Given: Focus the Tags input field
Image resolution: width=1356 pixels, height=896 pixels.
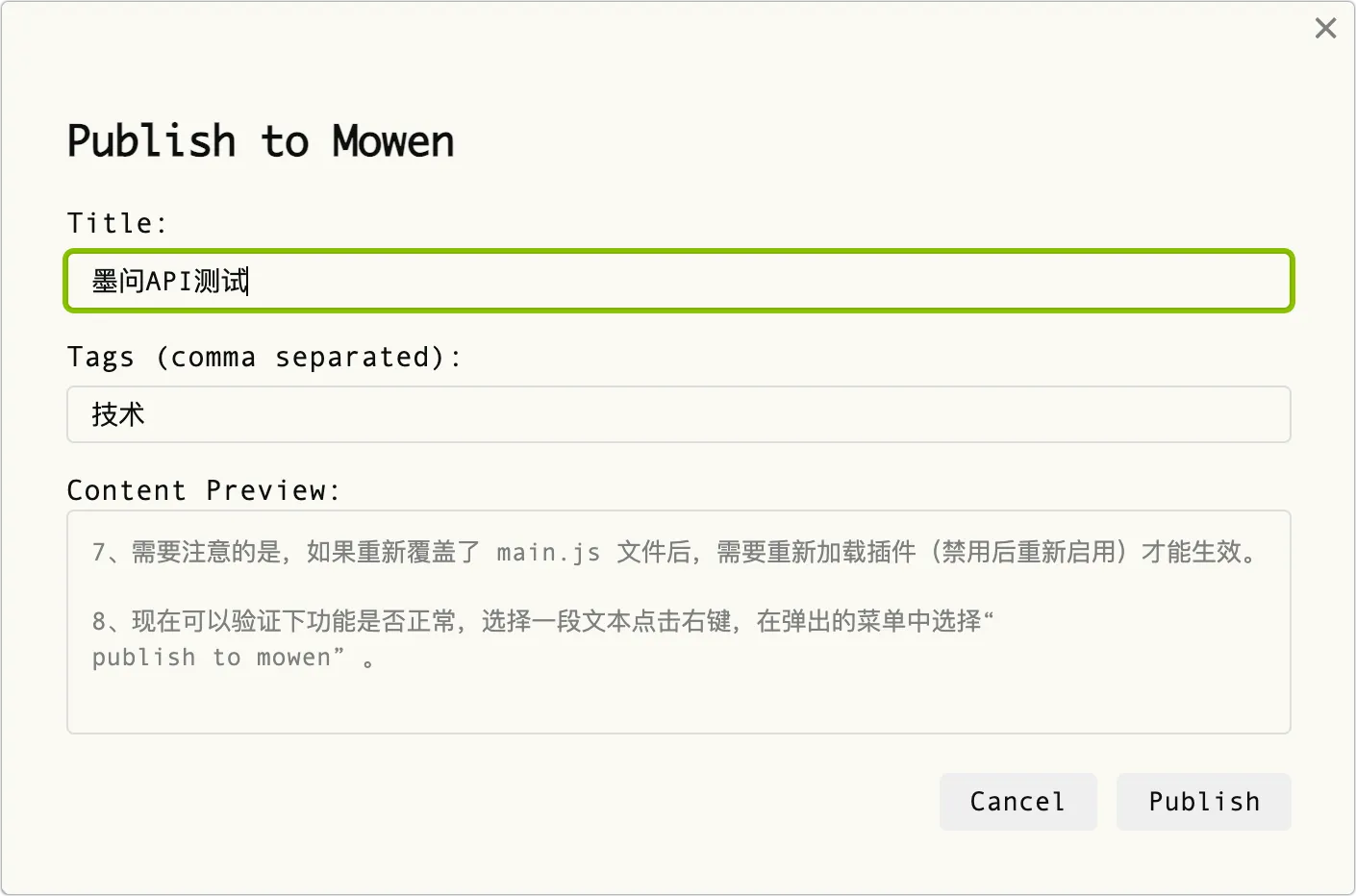Looking at the screenshot, I should 679,414.
